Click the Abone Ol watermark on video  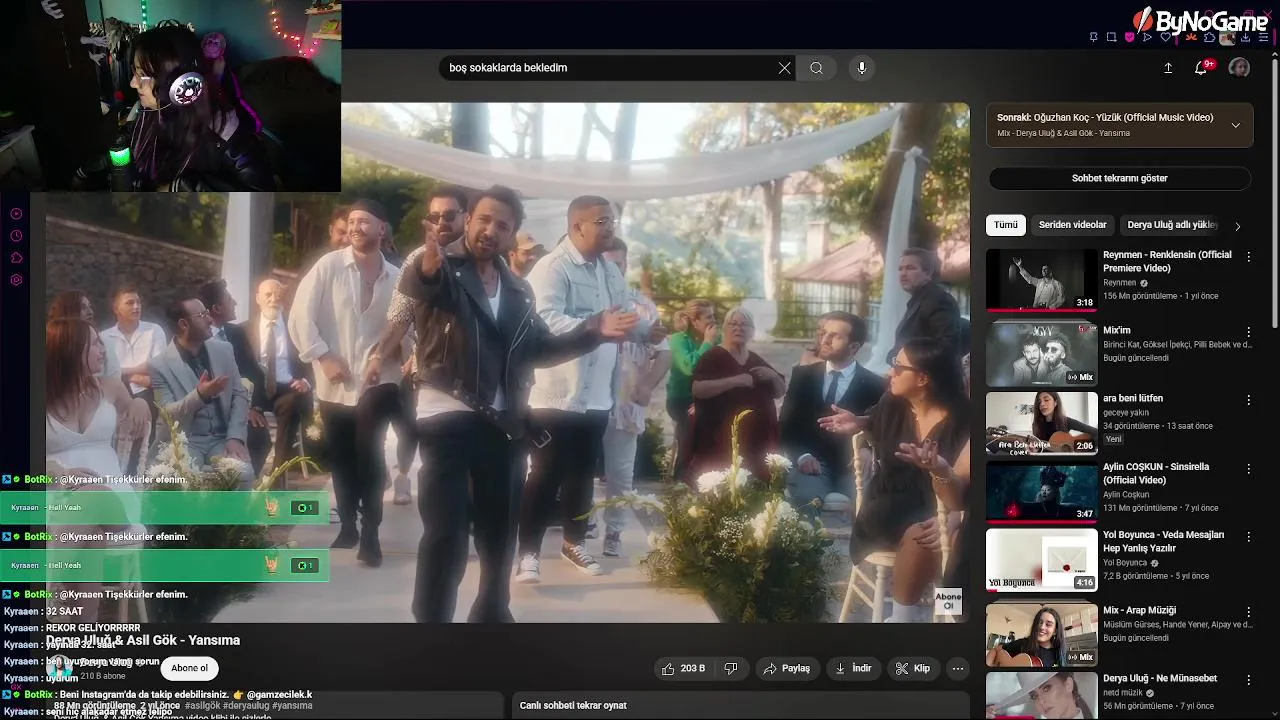pos(948,601)
